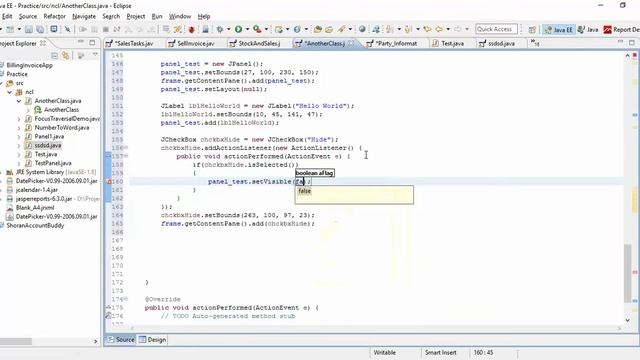640x360 pixels.
Task: Click the Resume debug toolbar icon
Action: [x=83, y=29]
